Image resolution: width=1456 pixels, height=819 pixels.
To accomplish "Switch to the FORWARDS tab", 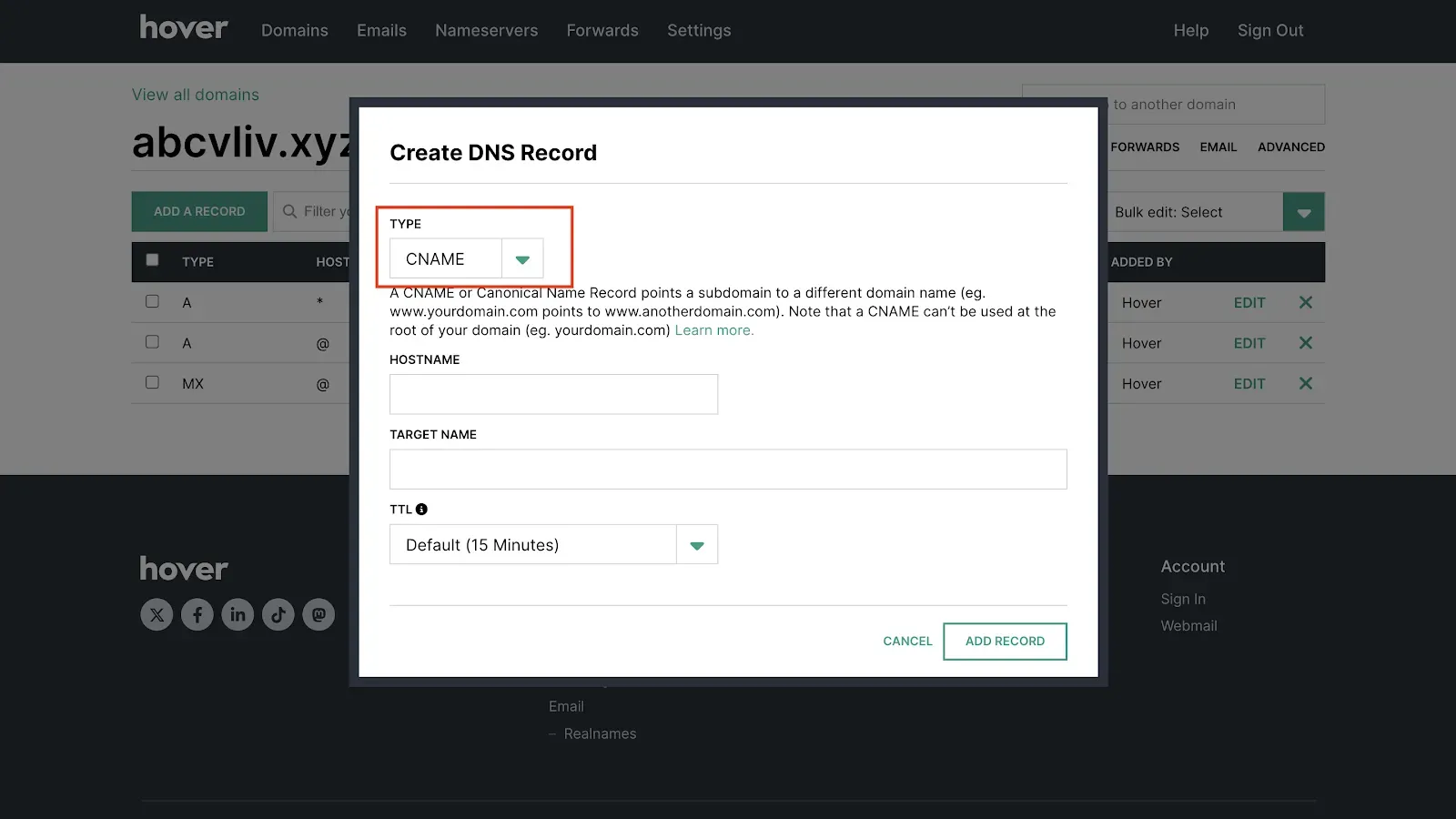I will pyautogui.click(x=1145, y=147).
